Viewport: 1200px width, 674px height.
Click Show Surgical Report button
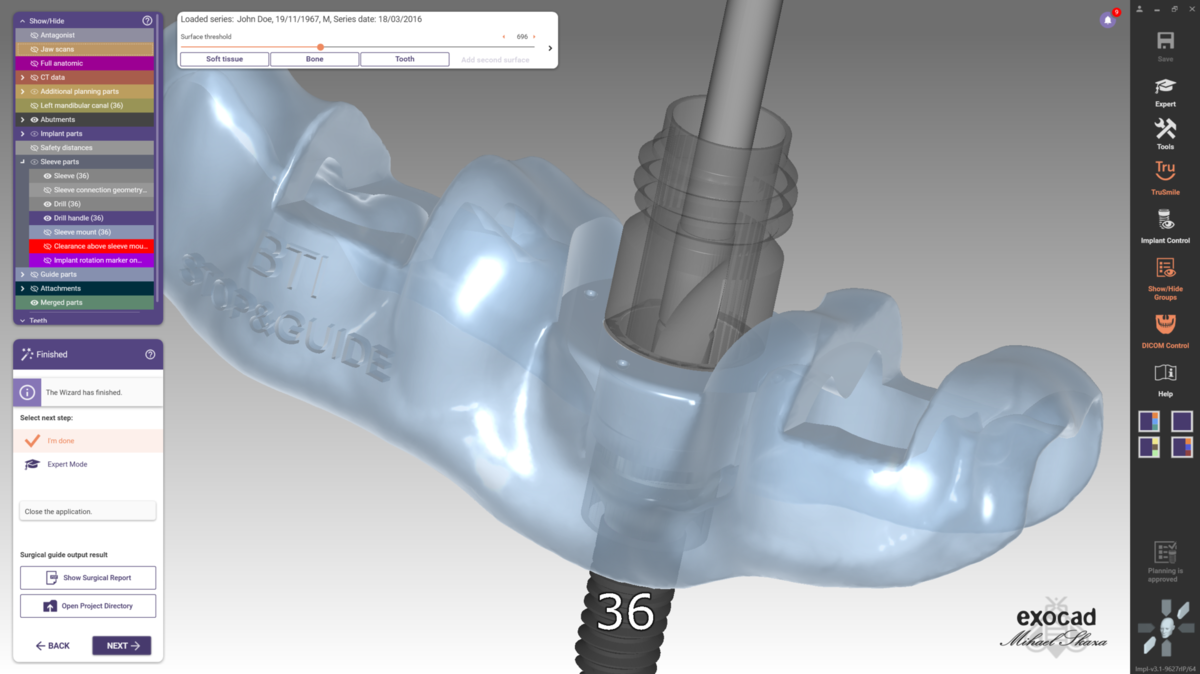(88, 578)
